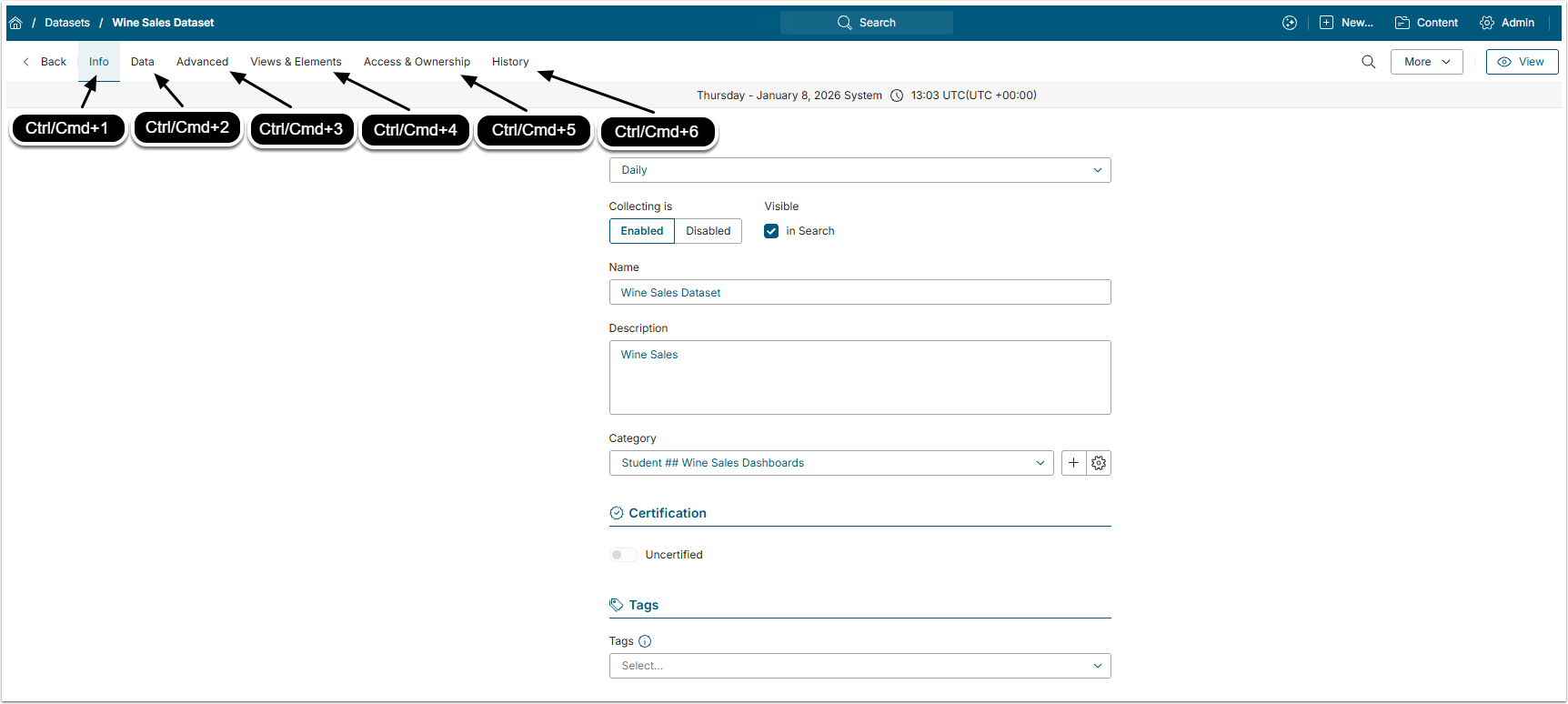Open the Access & Ownership tab
The image size is (1568, 704).
coord(417,62)
